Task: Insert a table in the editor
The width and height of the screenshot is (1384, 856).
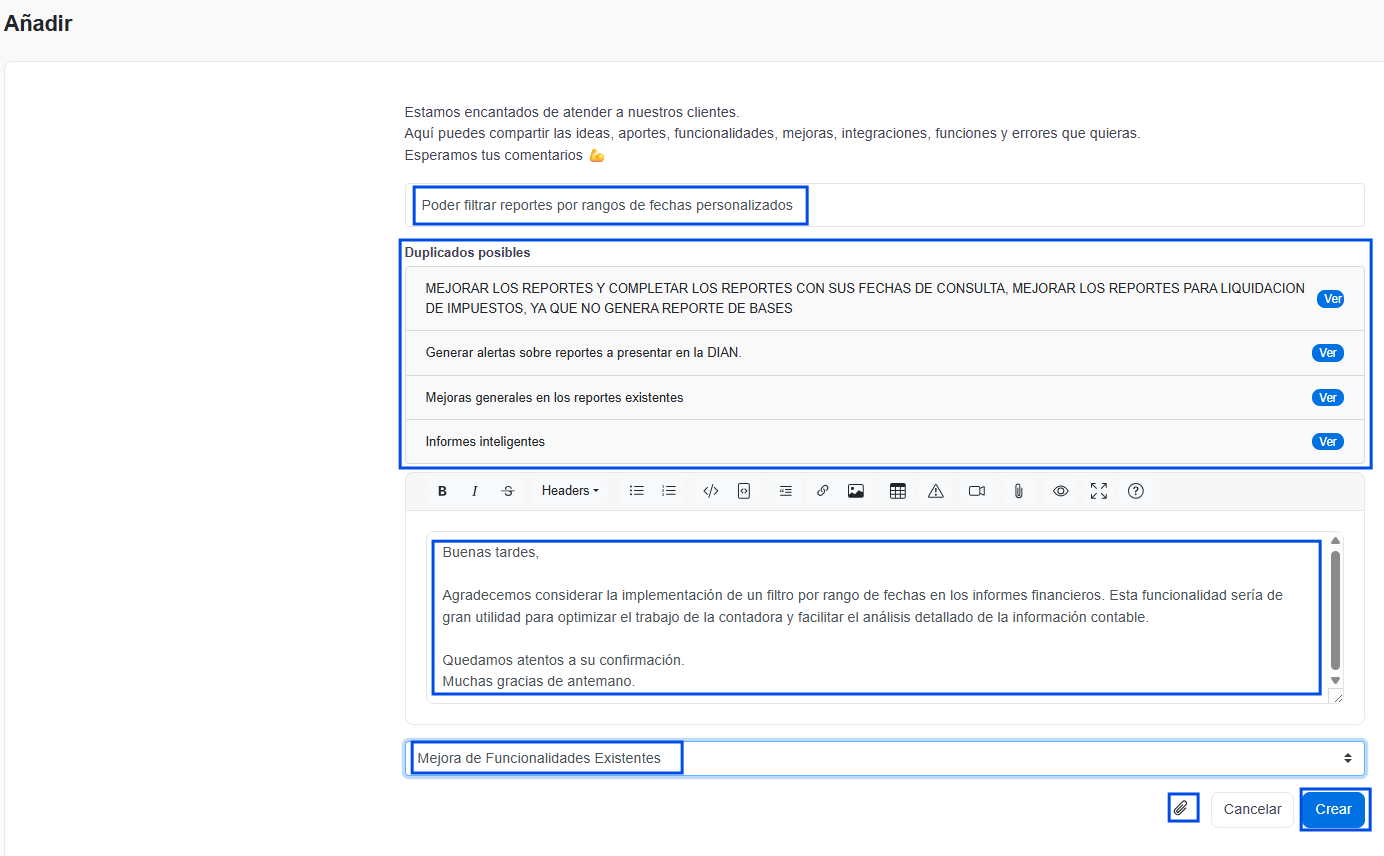Action: [898, 491]
